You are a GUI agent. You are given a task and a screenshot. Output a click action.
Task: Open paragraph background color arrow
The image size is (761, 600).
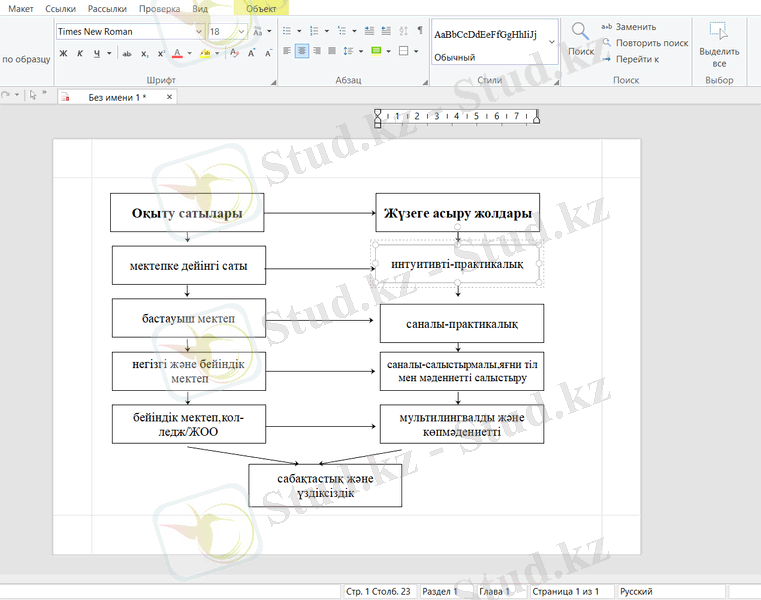click(x=389, y=51)
